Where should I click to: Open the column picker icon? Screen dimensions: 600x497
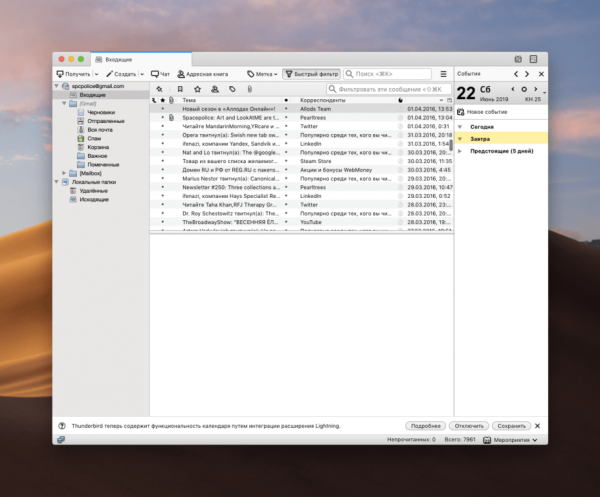(x=450, y=100)
